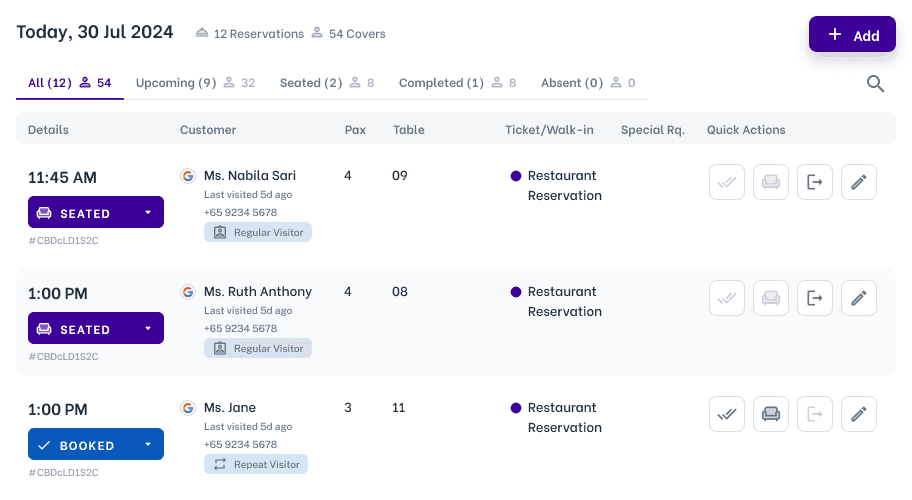Click the Customer column header
Image resolution: width=912 pixels, height=500 pixels.
[208, 130]
